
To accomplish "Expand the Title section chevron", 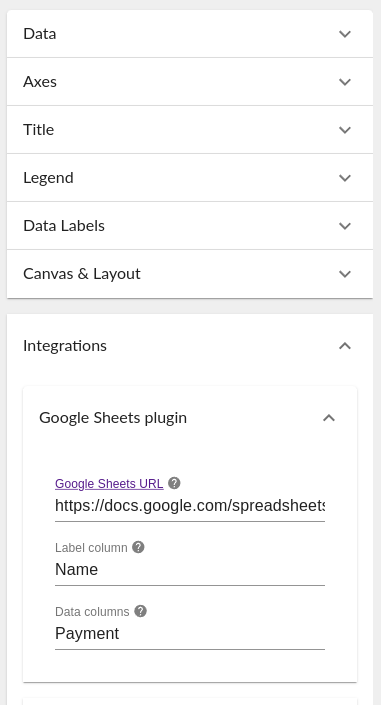I will click(345, 130).
